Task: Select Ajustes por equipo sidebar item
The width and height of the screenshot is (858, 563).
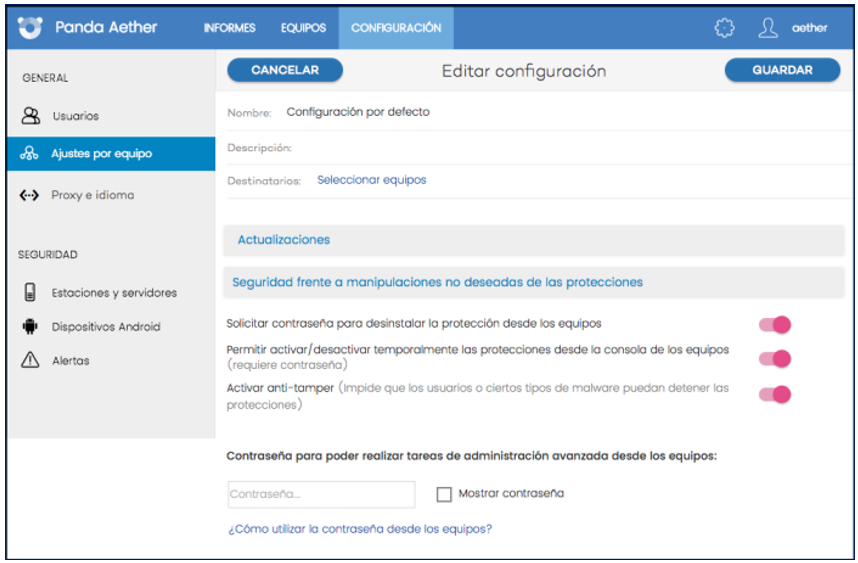Action: coord(111,154)
